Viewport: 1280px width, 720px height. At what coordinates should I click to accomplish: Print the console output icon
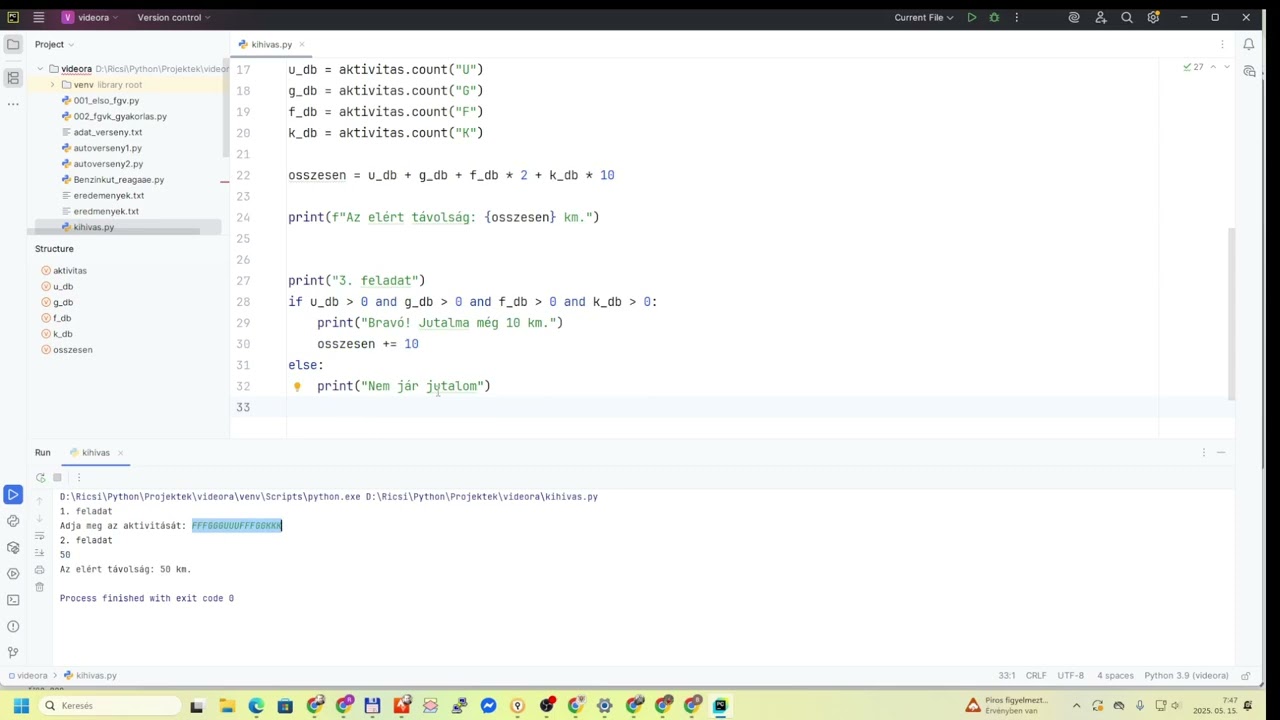(x=39, y=570)
